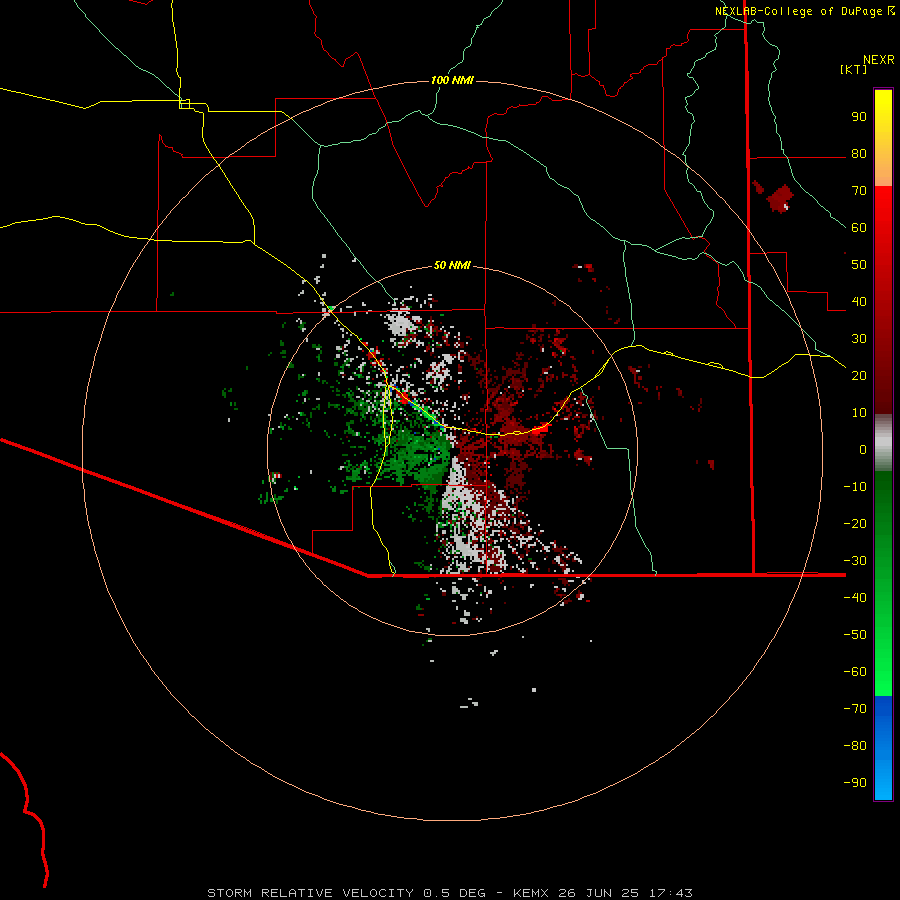Pick the gray zero-velocity color bar segment

pos(883,443)
